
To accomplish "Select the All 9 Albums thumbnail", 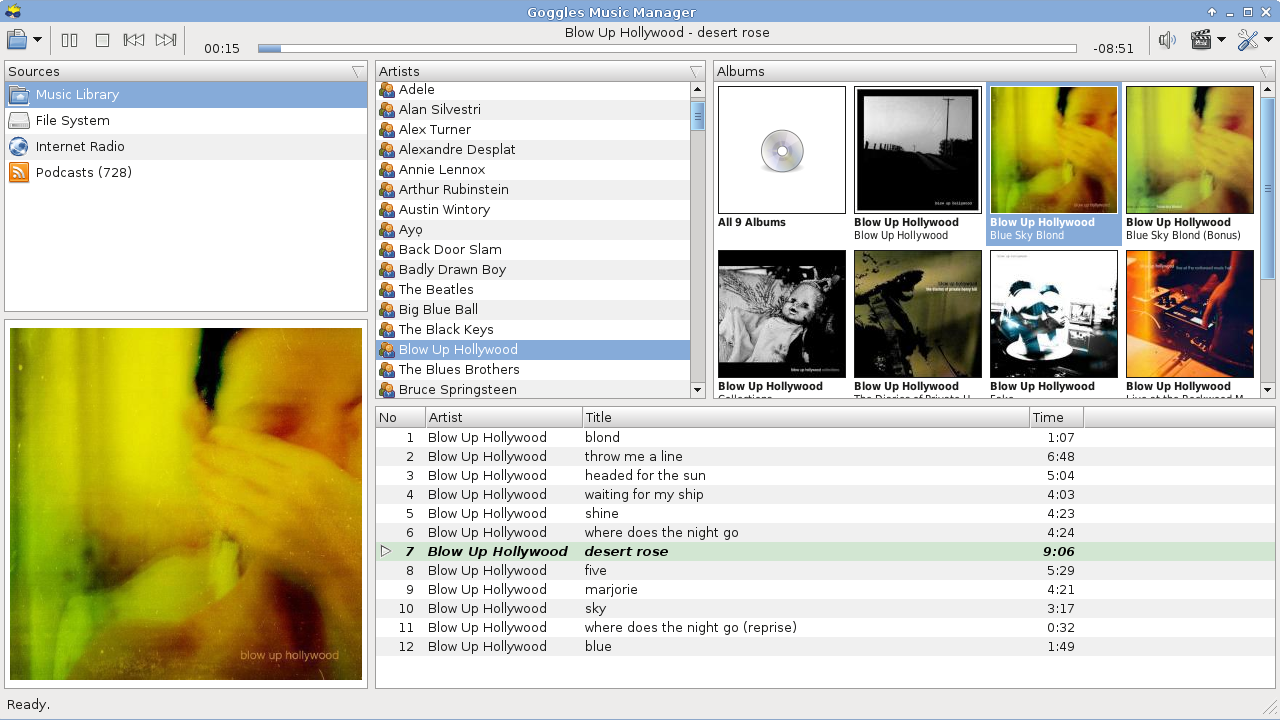I will [x=781, y=150].
